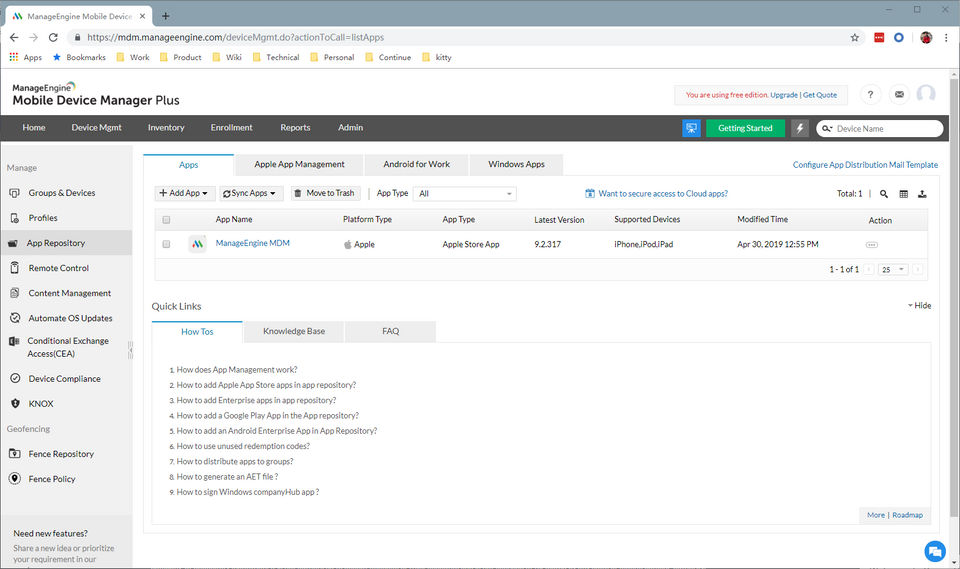This screenshot has width=960, height=569.
Task: Open the App Type filter dropdown
Action: tap(465, 194)
